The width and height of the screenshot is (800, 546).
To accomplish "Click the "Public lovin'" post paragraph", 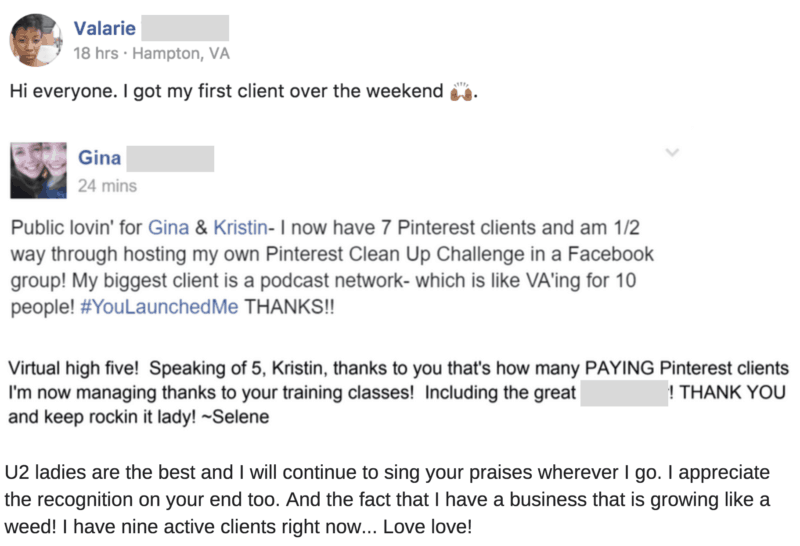I will [330, 264].
